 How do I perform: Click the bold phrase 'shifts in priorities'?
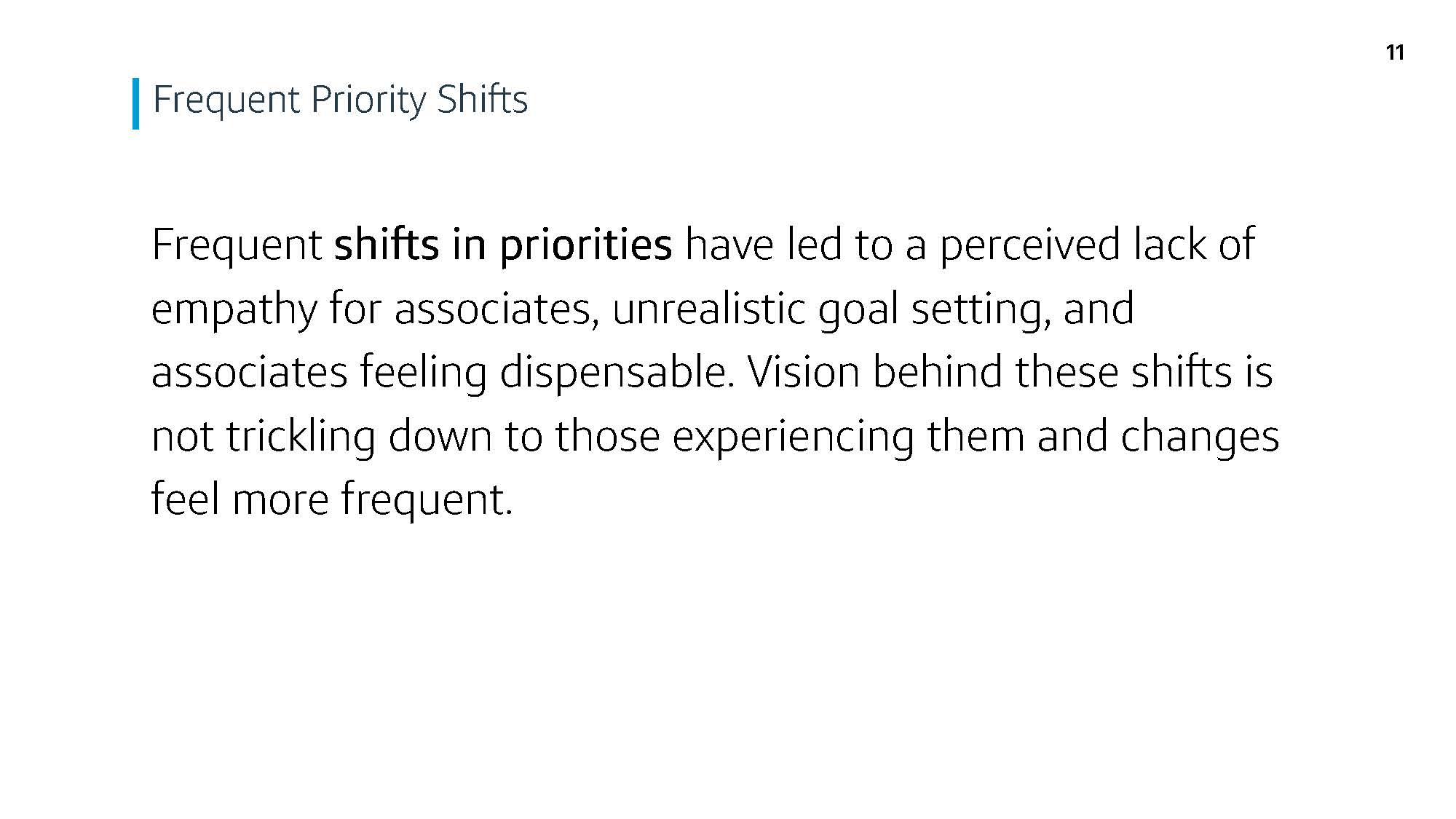click(x=503, y=245)
